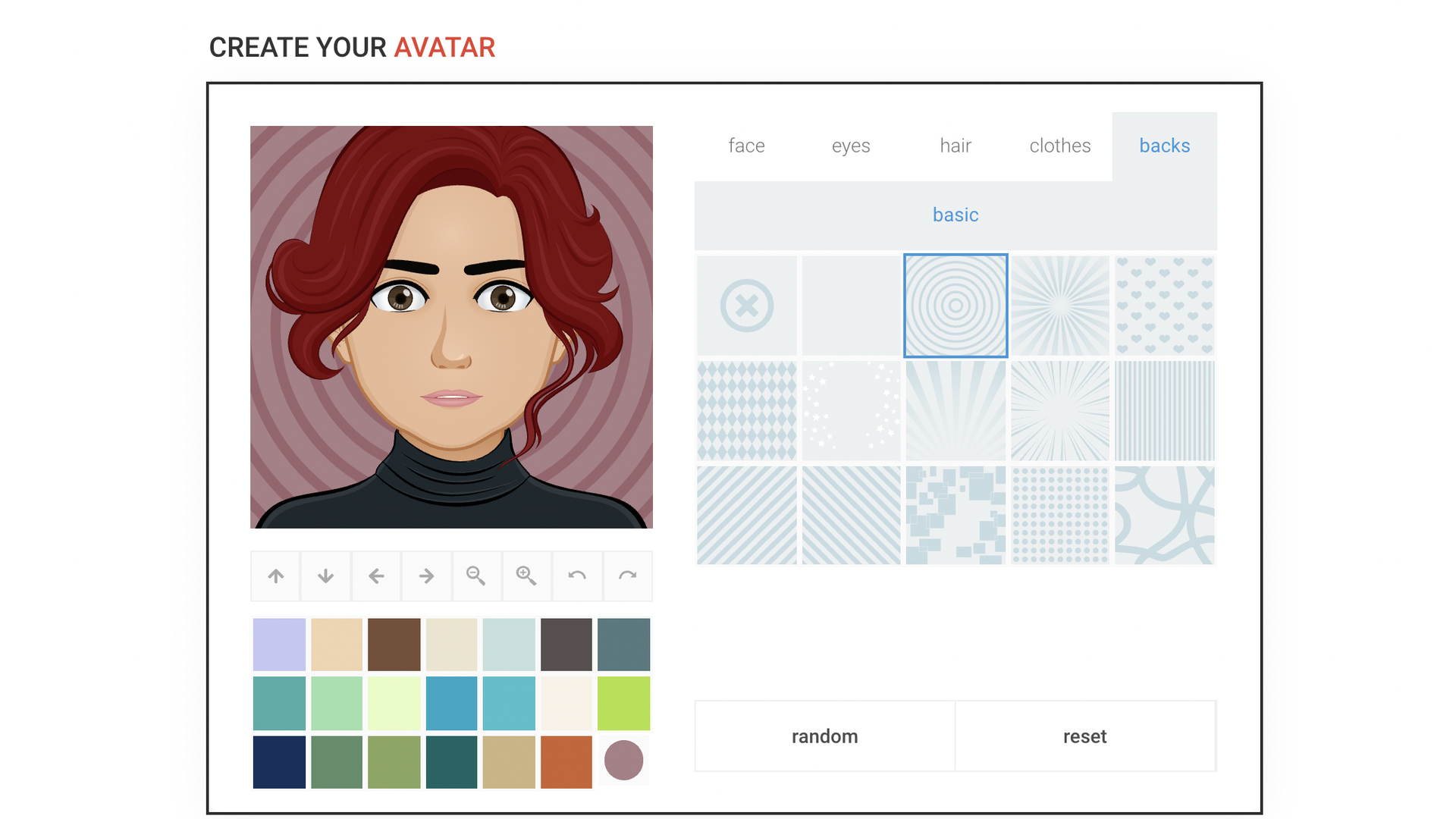Click the move-left arrow icon

(x=375, y=575)
